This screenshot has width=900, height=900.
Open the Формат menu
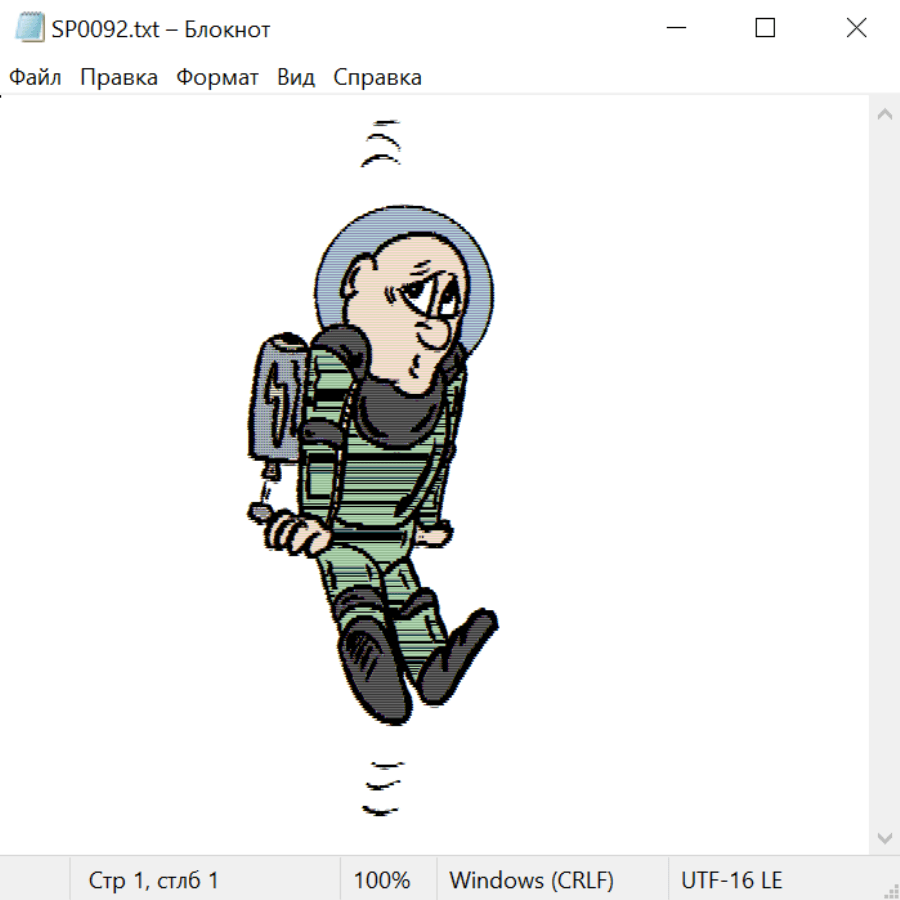[217, 78]
